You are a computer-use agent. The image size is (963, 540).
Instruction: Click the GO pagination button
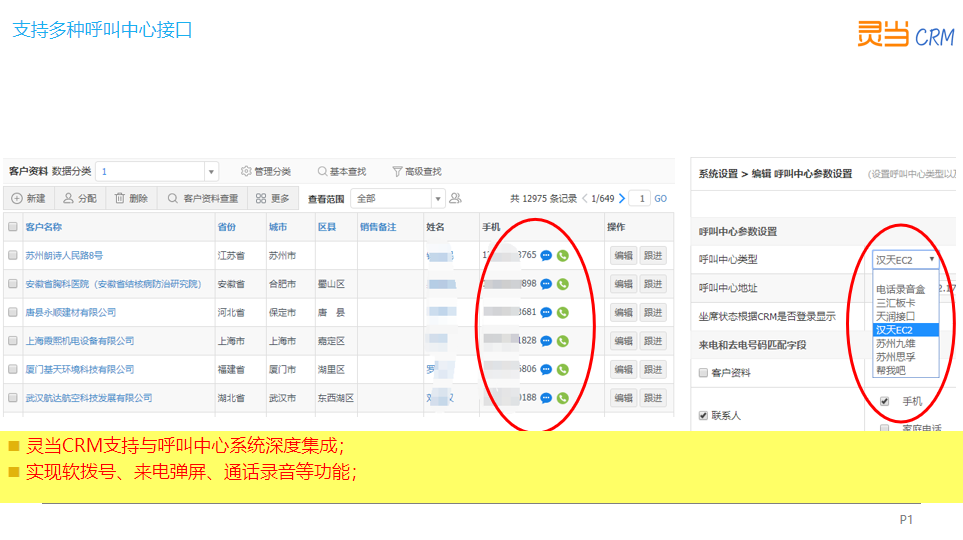coord(660,198)
